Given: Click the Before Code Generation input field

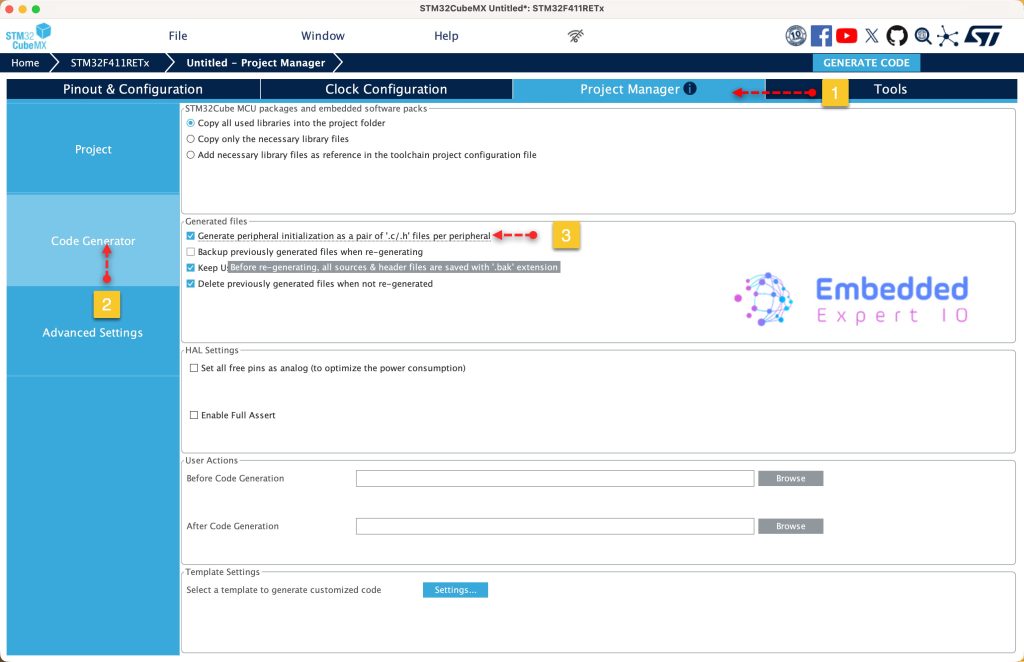Looking at the screenshot, I should click(x=554, y=479).
